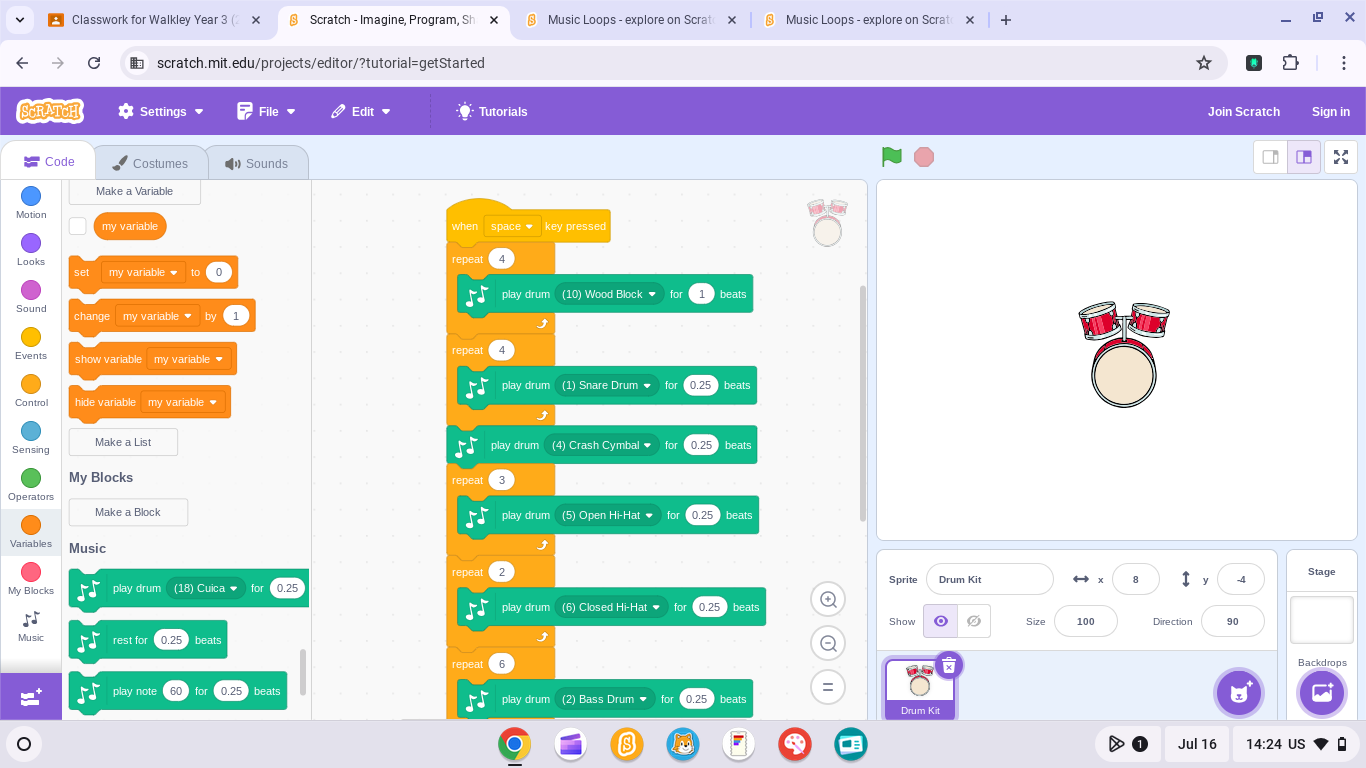Viewport: 1366px width, 768px height.
Task: Add a new browser tab
Action: point(1006,20)
